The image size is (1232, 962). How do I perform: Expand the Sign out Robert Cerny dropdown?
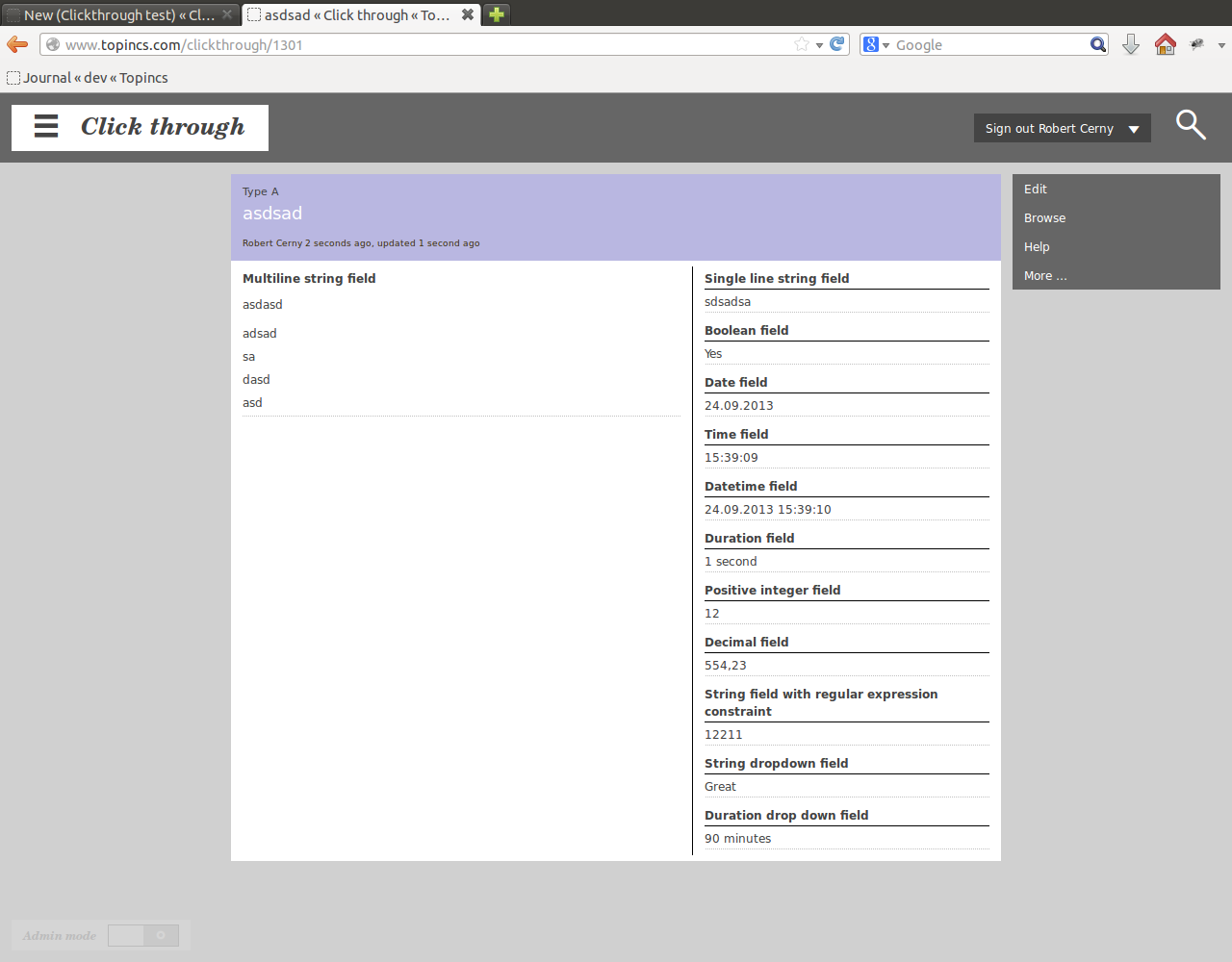(x=1134, y=129)
